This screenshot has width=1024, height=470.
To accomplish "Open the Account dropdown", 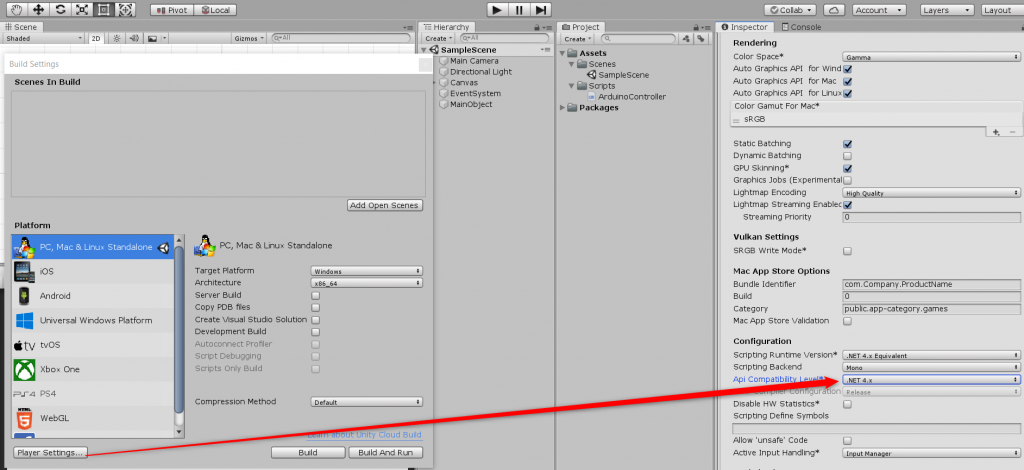I will [x=878, y=10].
